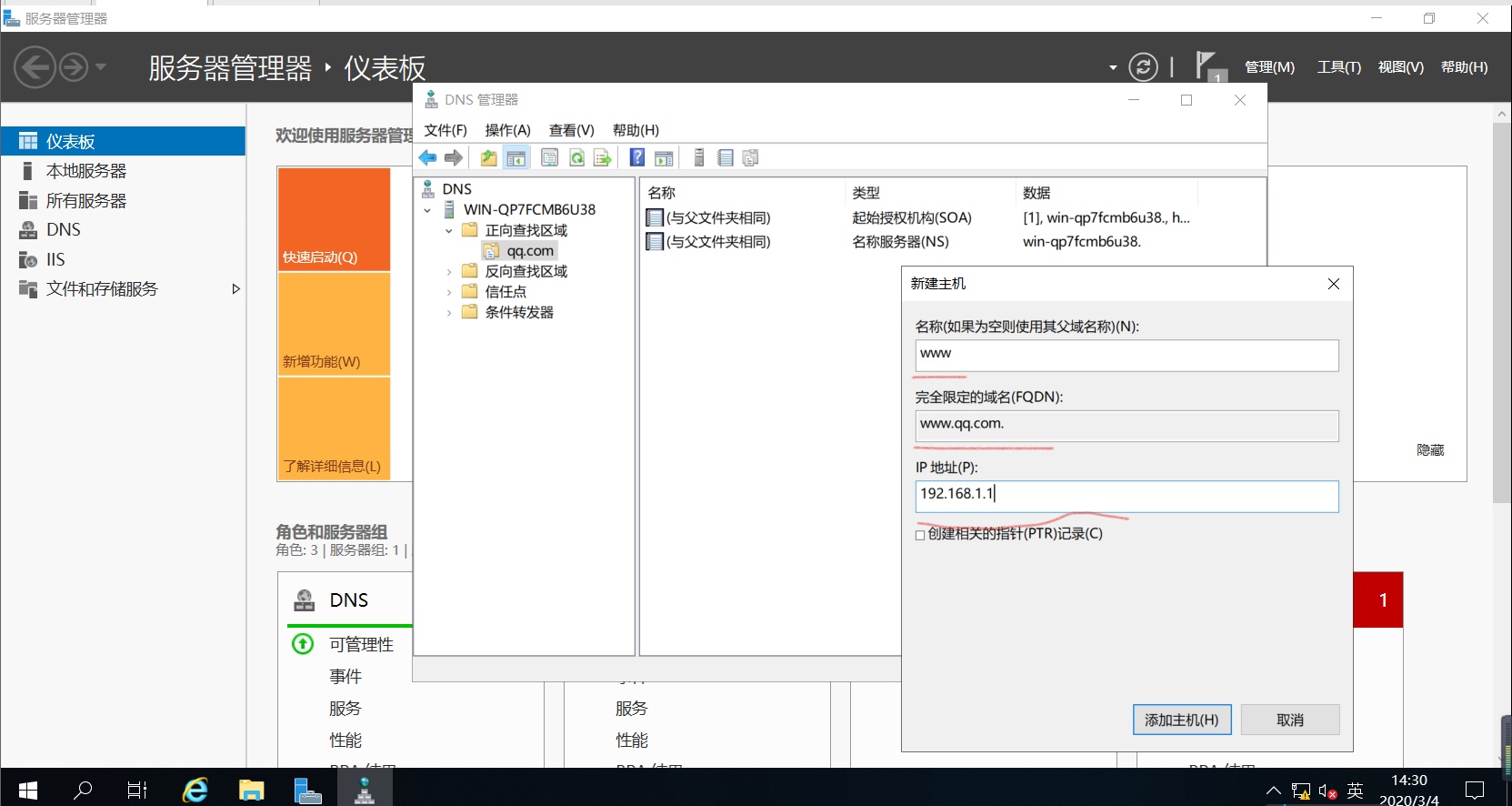Click the host name field containing www
Image resolution: width=1512 pixels, height=806 pixels.
tap(1127, 356)
